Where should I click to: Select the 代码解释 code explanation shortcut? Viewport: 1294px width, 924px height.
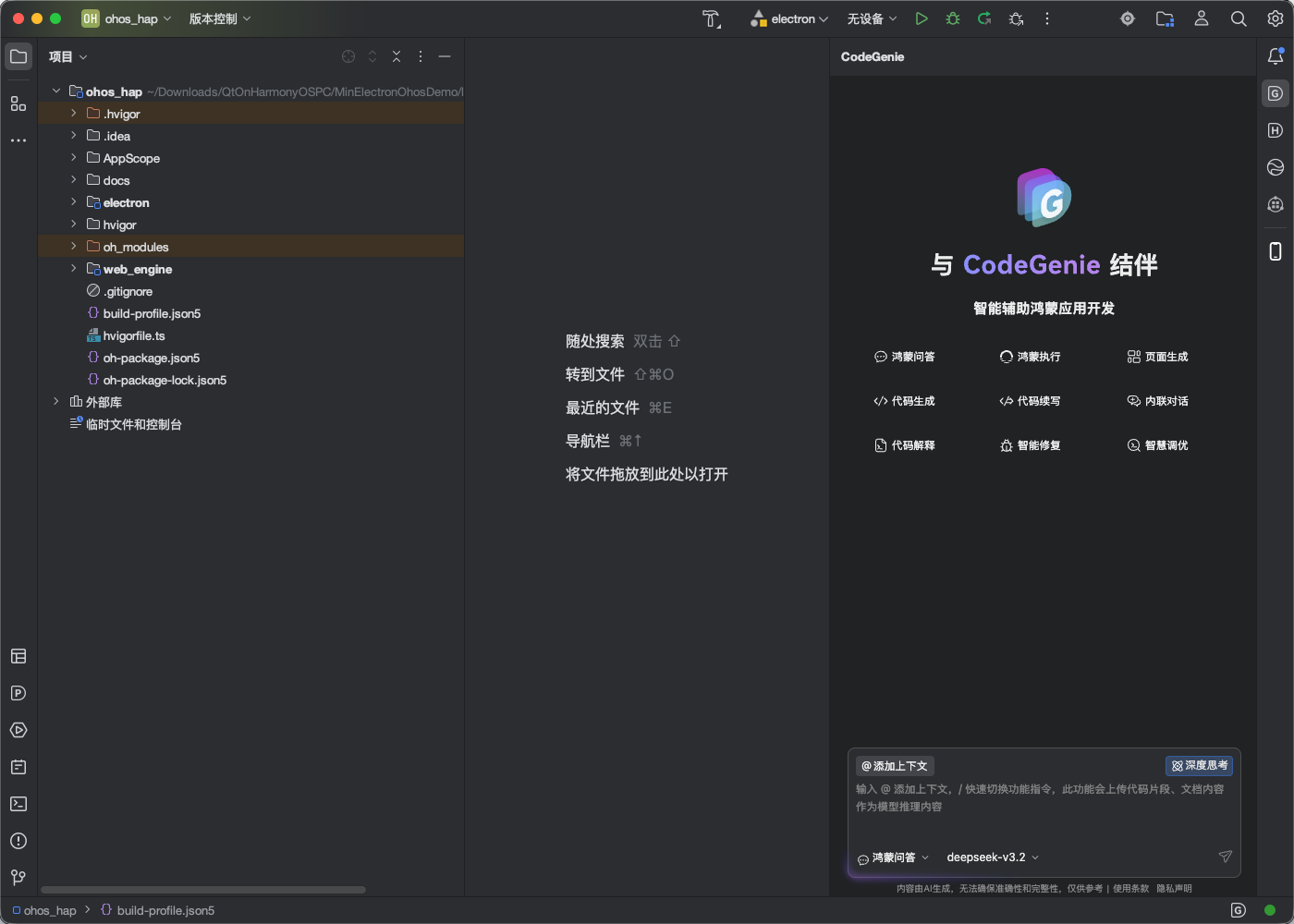[904, 445]
